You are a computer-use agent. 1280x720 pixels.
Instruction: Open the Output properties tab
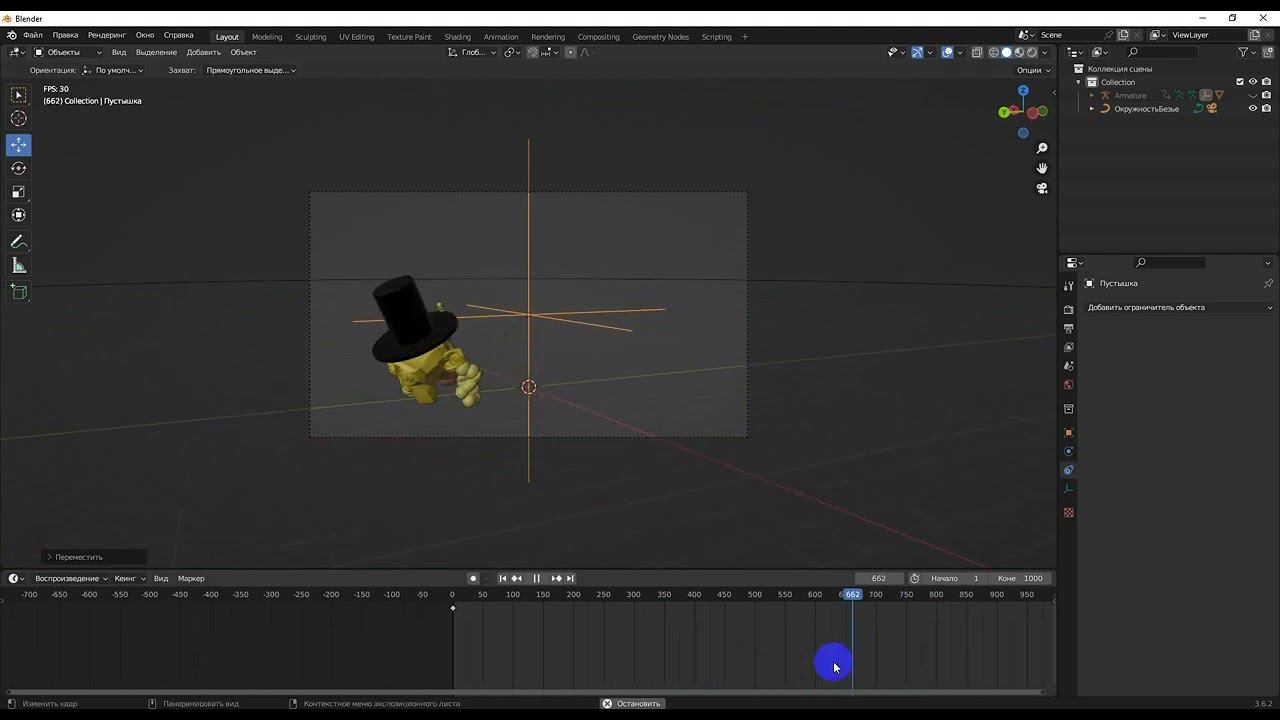pos(1068,328)
